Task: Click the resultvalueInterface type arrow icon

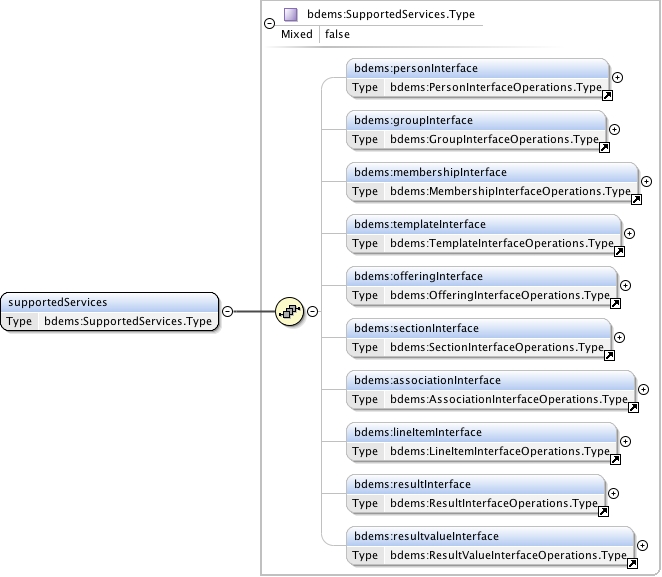Action: (633, 564)
